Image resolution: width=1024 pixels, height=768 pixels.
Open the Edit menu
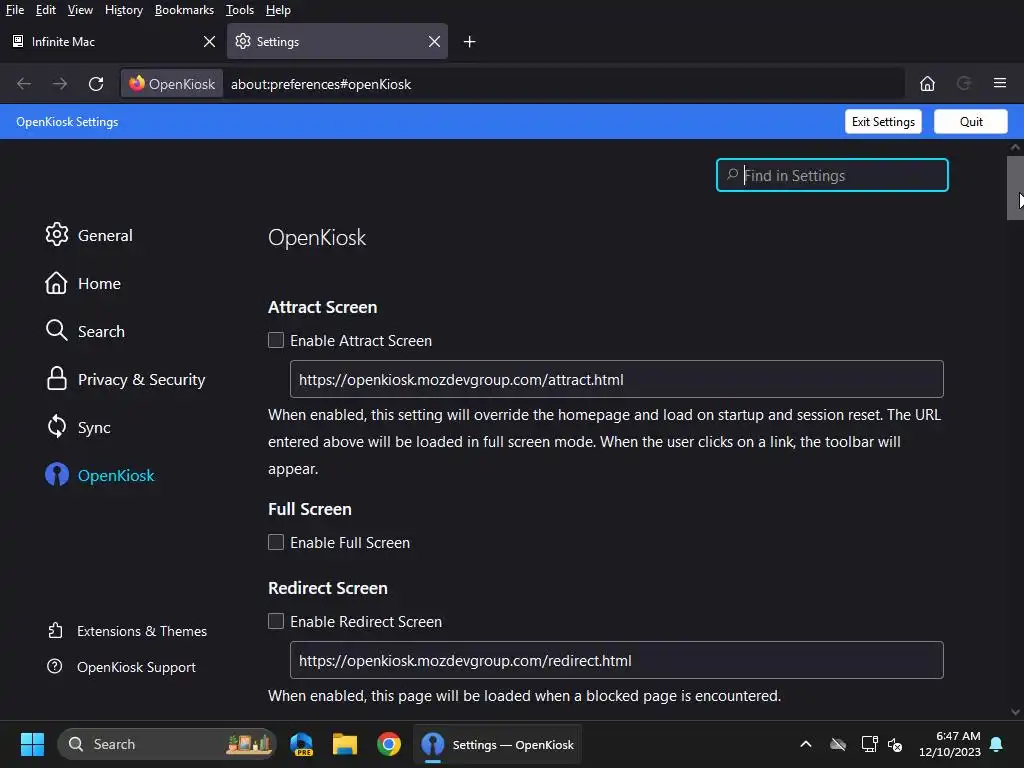tap(46, 10)
